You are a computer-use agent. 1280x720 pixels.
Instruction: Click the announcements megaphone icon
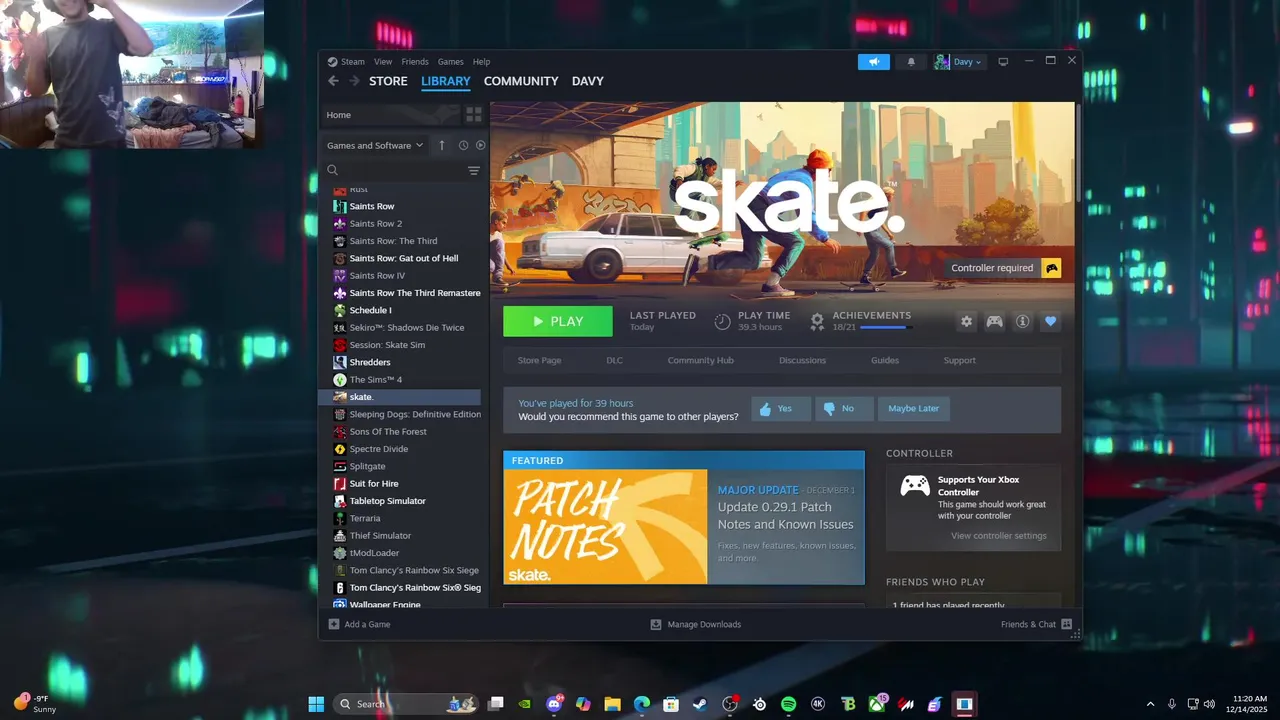tap(873, 62)
